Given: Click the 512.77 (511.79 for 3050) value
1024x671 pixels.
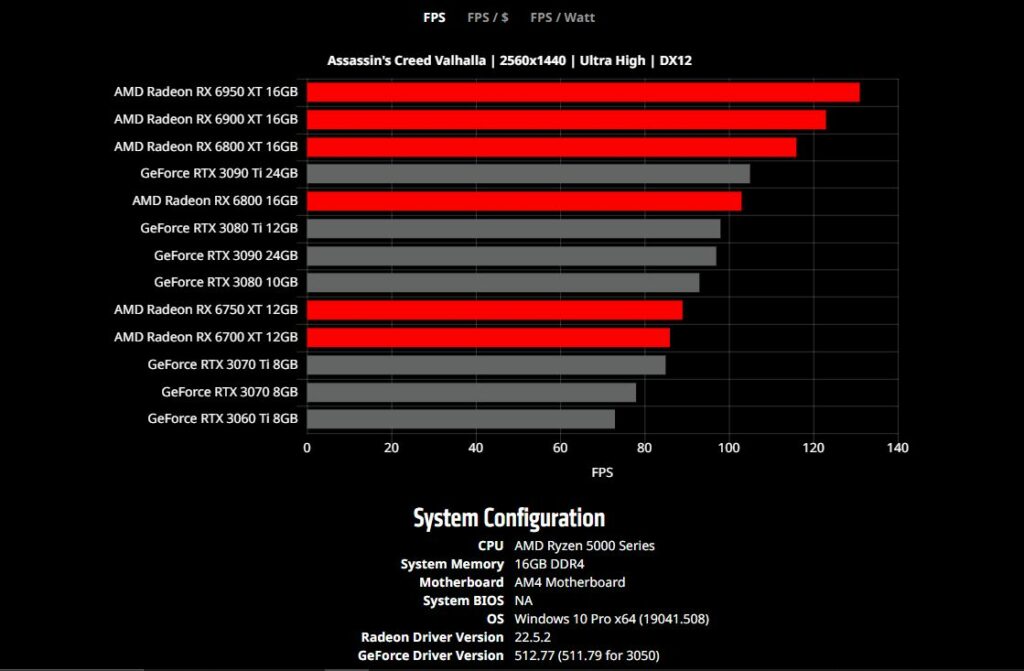Looking at the screenshot, I should pyautogui.click(x=586, y=656).
